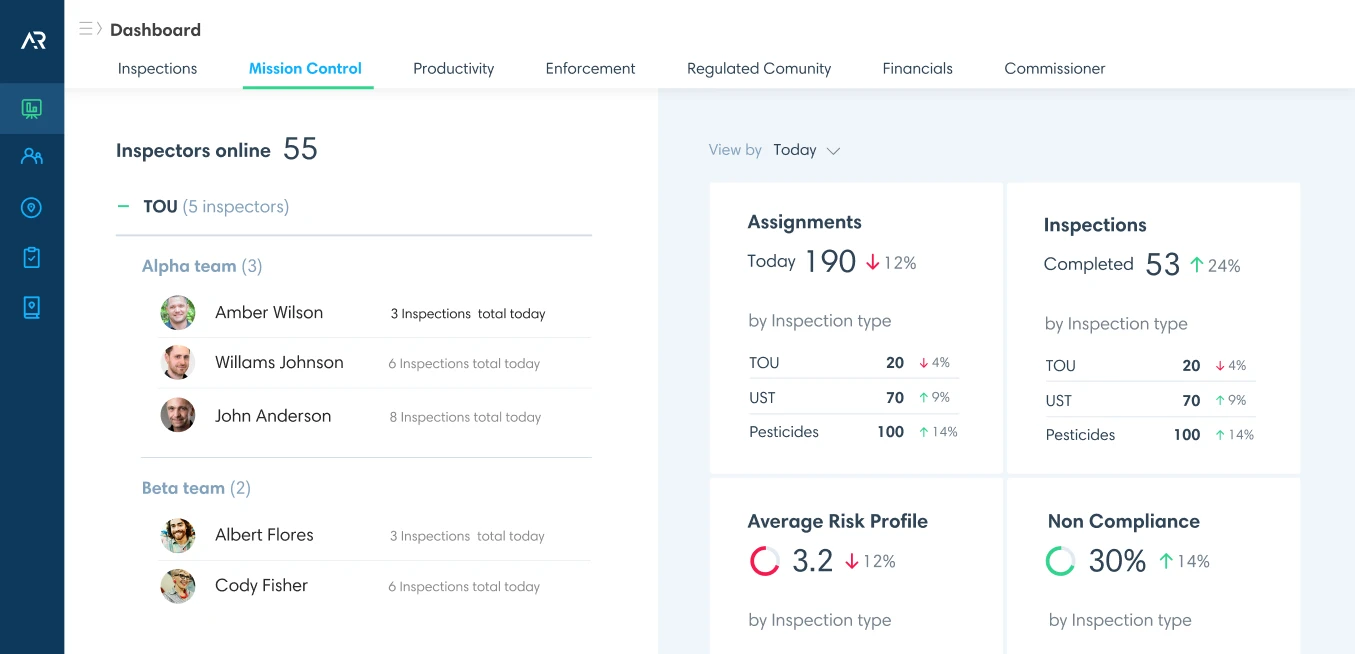Image resolution: width=1355 pixels, height=654 pixels.
Task: Click Amber Wilson's avatar photo
Action: 178,313
